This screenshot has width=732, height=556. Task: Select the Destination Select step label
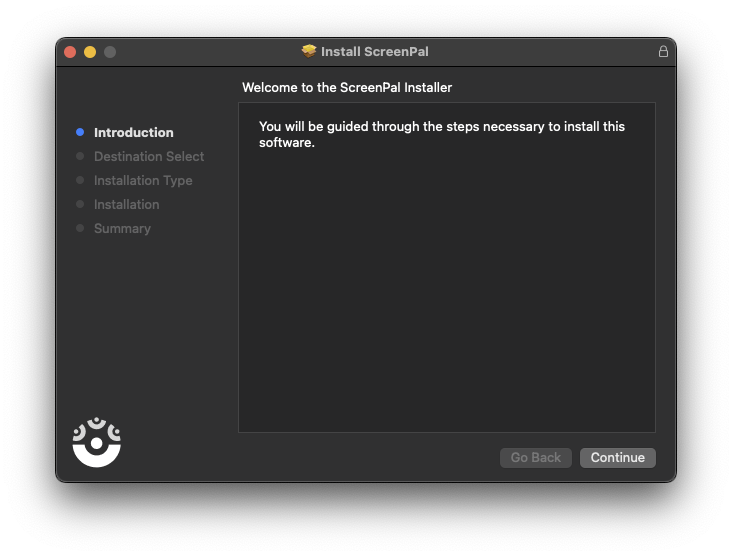click(148, 156)
